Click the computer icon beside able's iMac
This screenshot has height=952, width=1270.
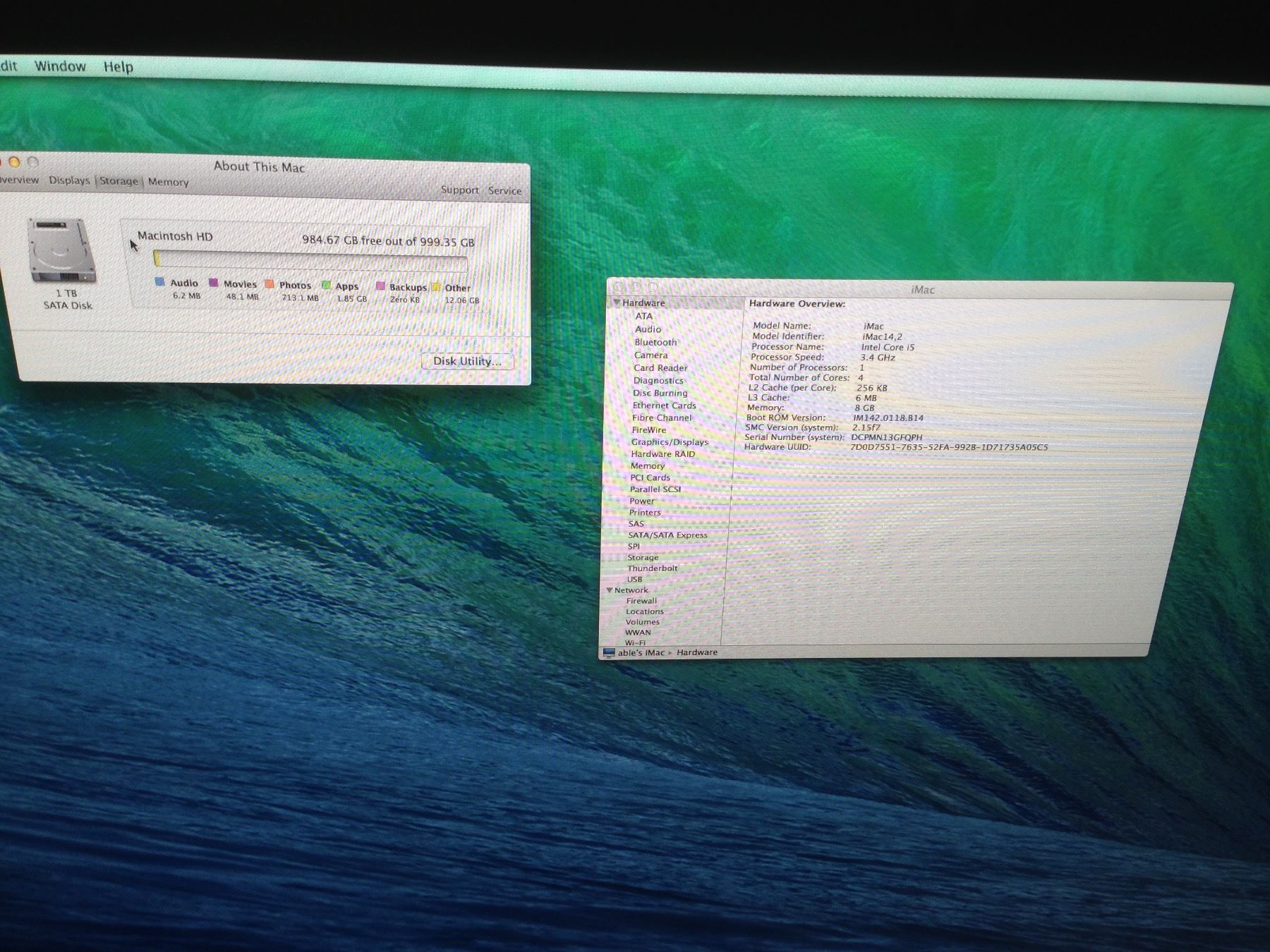click(608, 652)
